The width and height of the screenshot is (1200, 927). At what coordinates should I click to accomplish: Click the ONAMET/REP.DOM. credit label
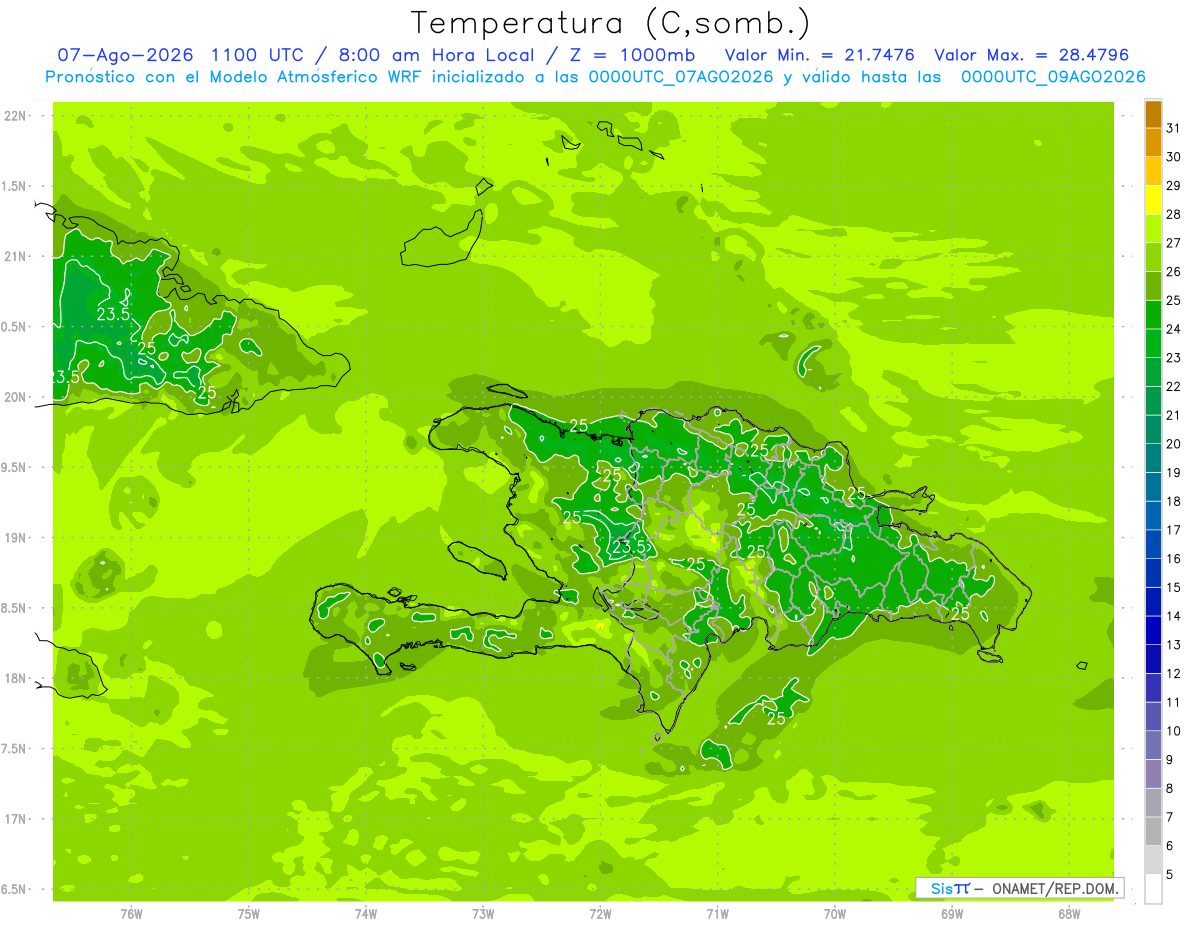1053,888
